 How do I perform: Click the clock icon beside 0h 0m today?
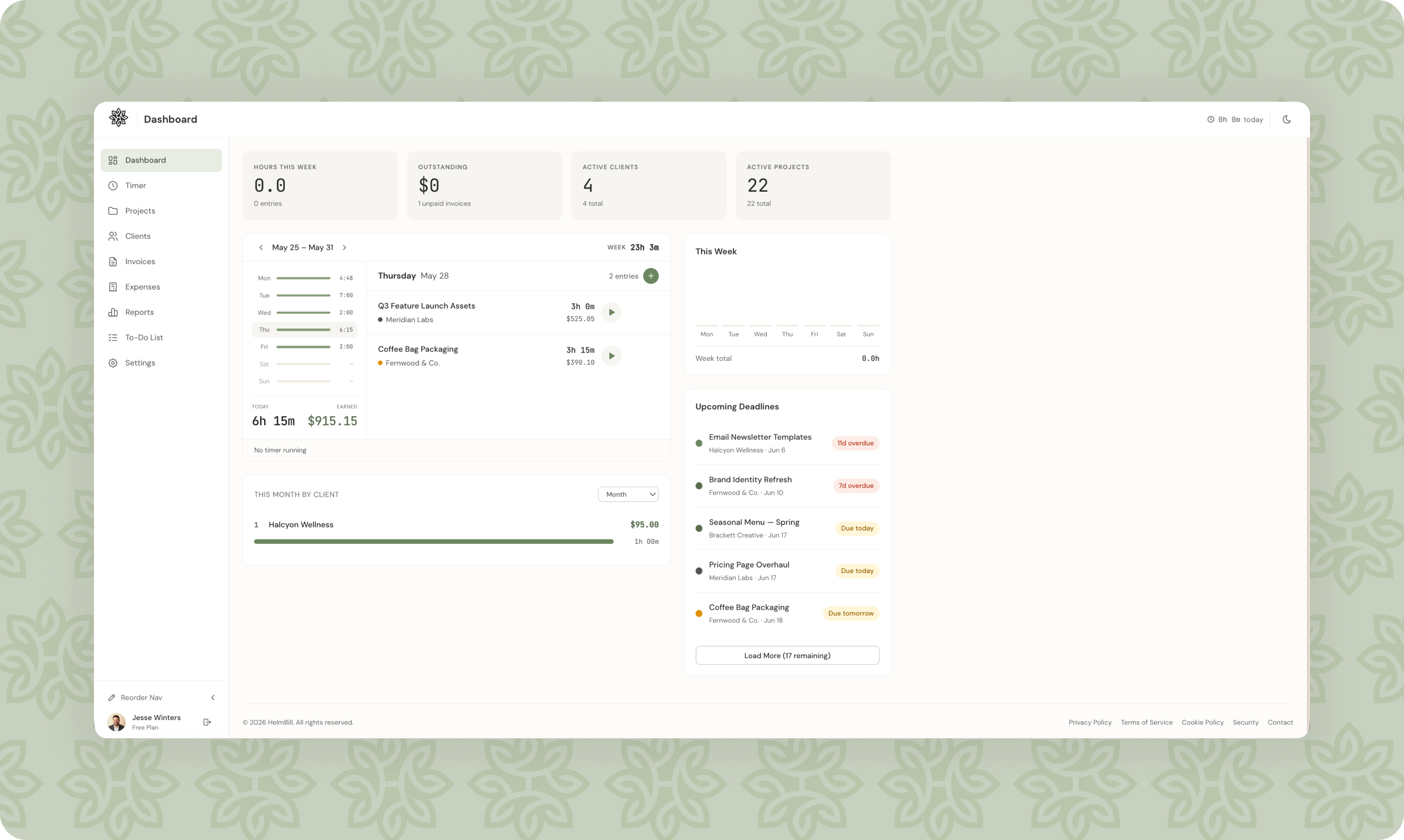pyautogui.click(x=1211, y=119)
